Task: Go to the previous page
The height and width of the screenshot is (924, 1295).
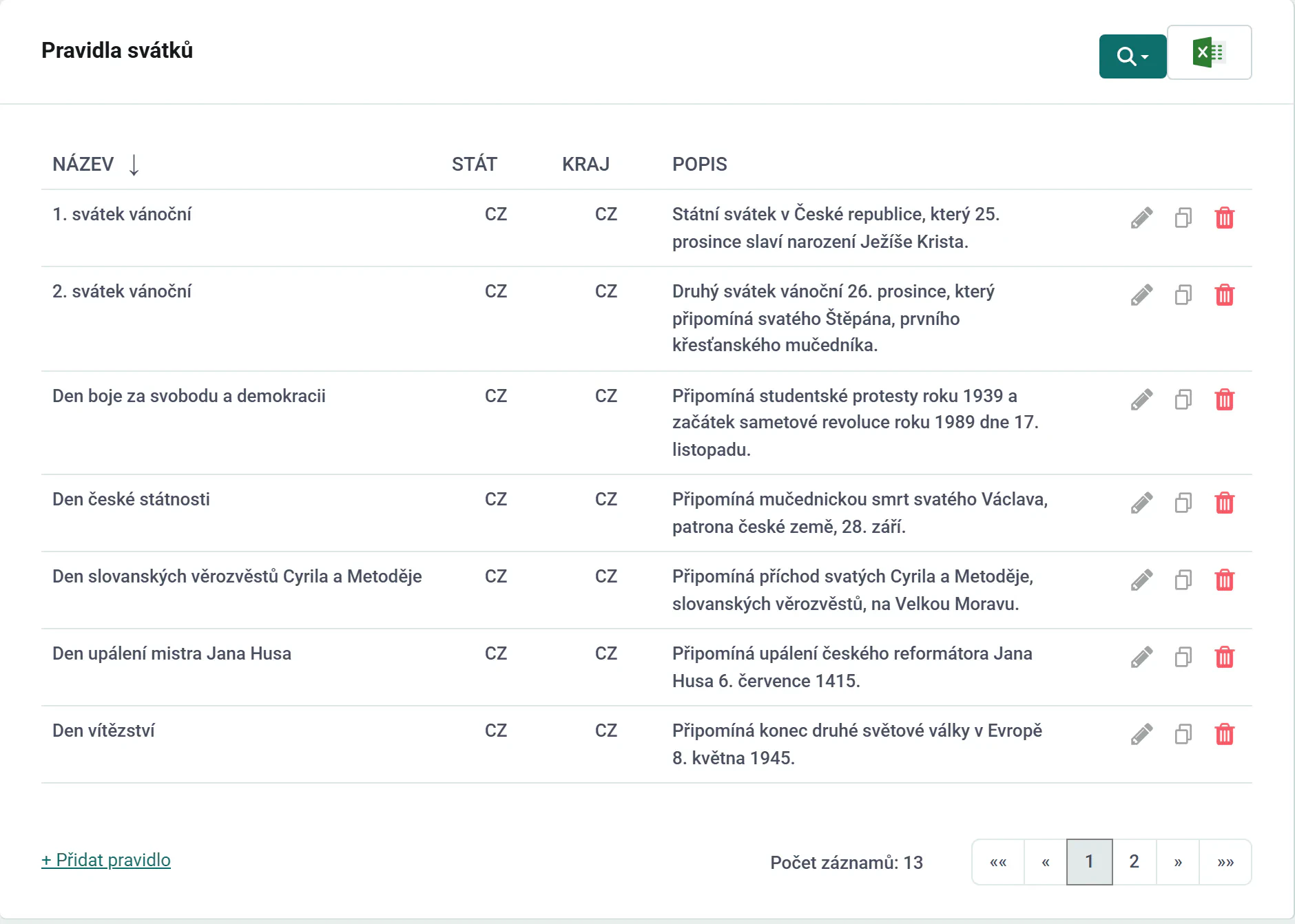Action: [1046, 862]
